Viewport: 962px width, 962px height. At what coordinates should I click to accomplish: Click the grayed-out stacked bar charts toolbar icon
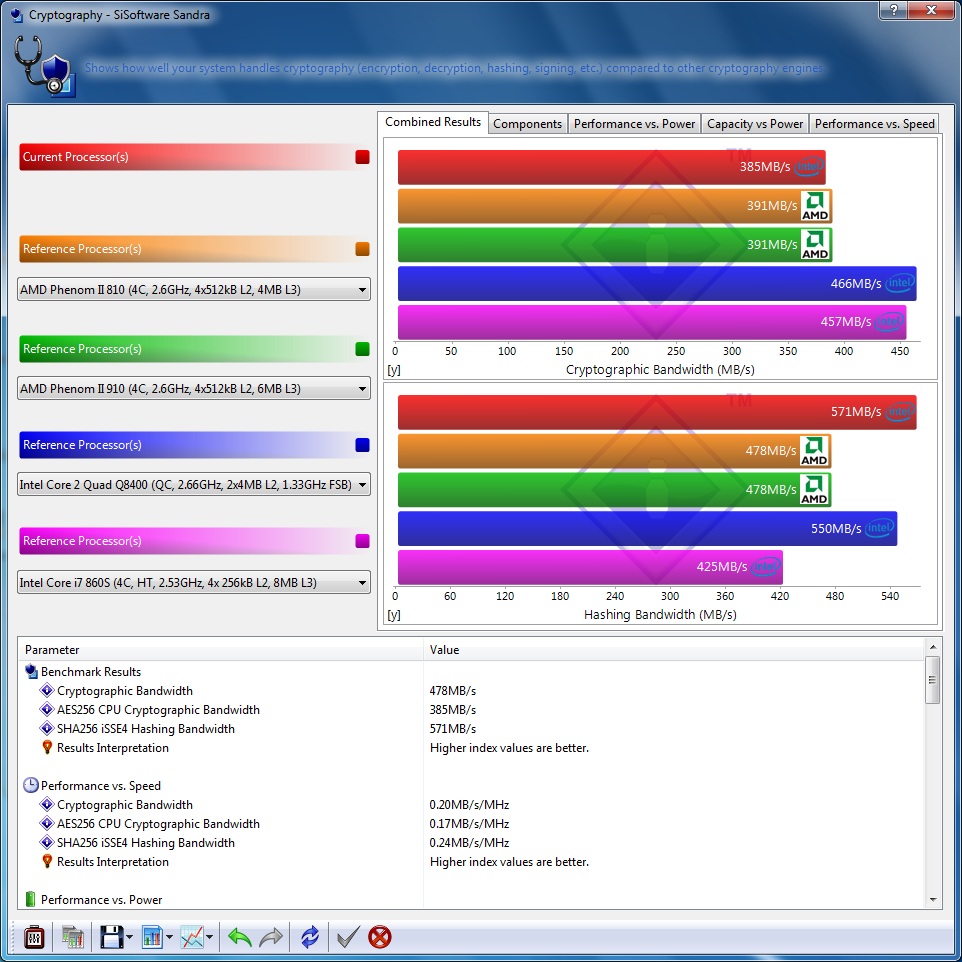pos(72,937)
